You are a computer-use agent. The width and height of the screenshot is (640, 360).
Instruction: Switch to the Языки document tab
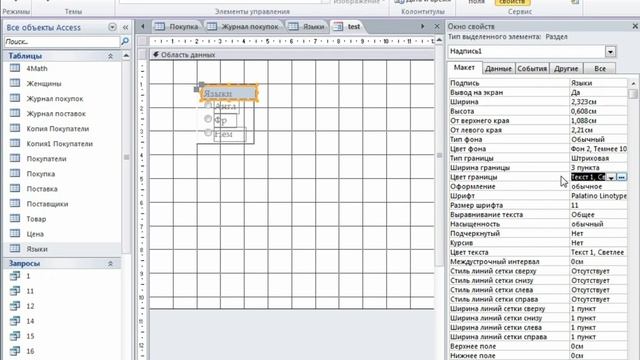tap(307, 27)
